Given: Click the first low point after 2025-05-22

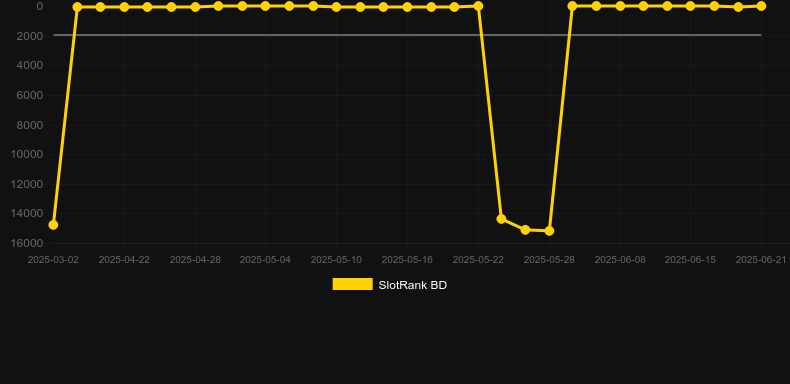Looking at the screenshot, I should pyautogui.click(x=501, y=219).
